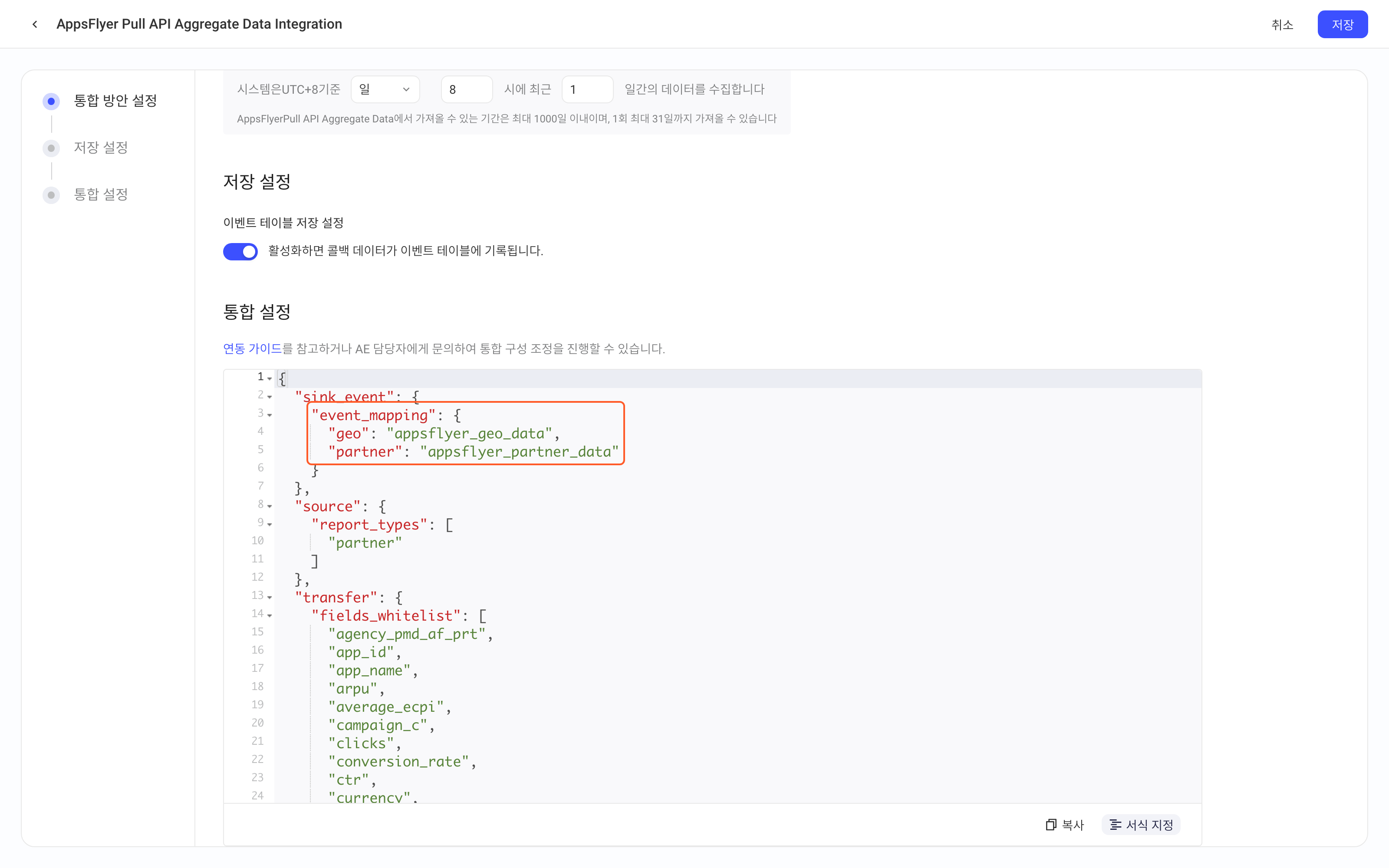Screen dimensions: 1389x868
Task: Click "conversion_rate" on line 22
Action: click(399, 762)
